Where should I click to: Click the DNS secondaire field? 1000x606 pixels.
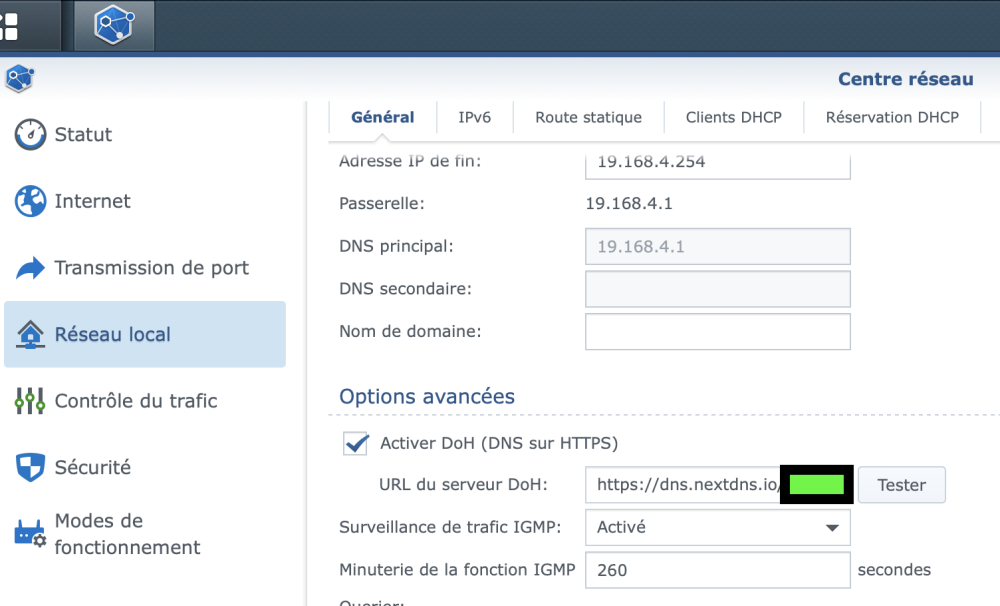717,289
